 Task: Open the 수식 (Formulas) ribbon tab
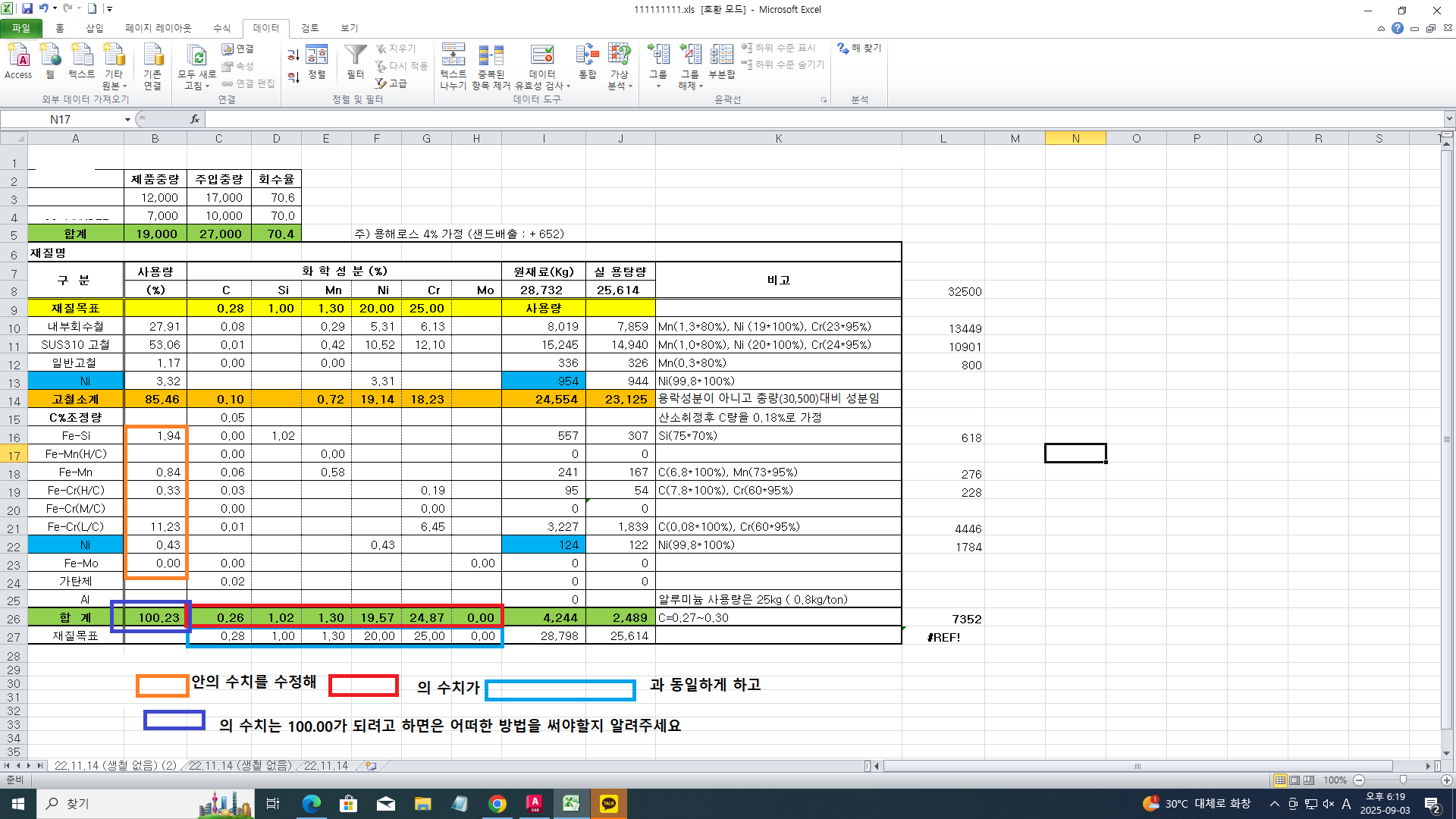(x=221, y=28)
